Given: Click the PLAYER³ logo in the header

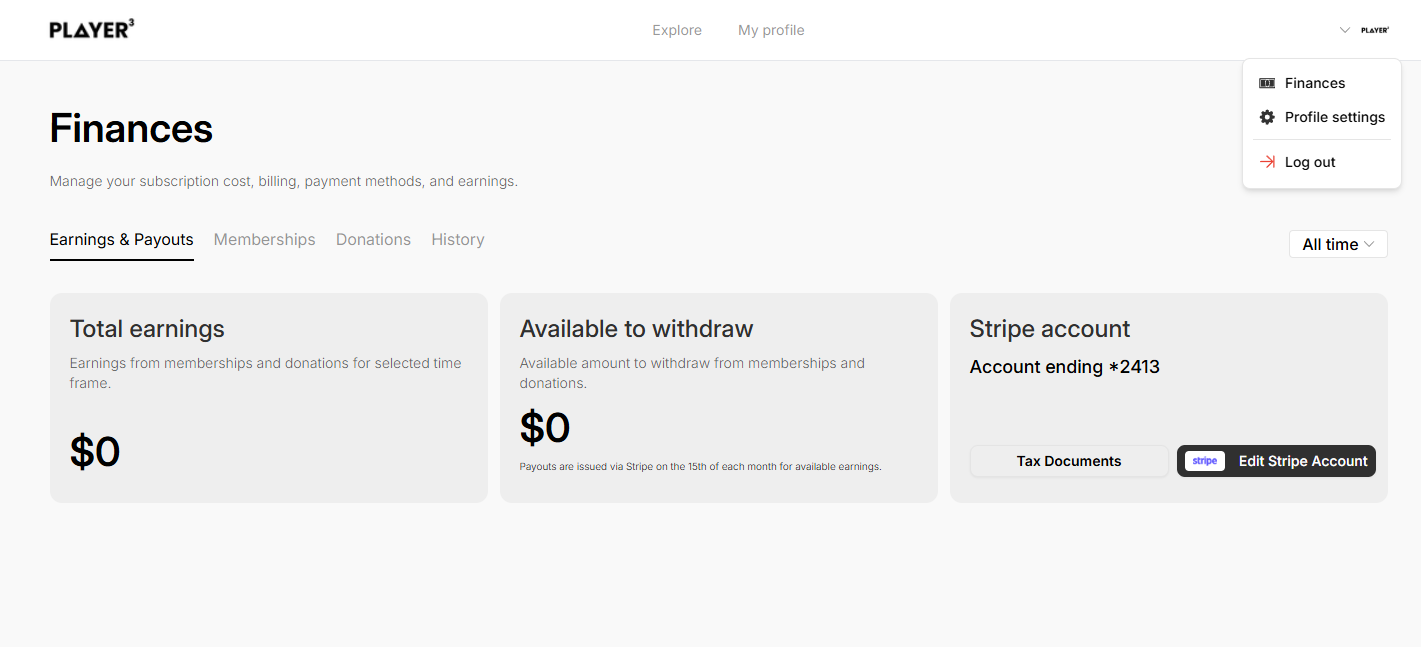Looking at the screenshot, I should click(x=92, y=30).
